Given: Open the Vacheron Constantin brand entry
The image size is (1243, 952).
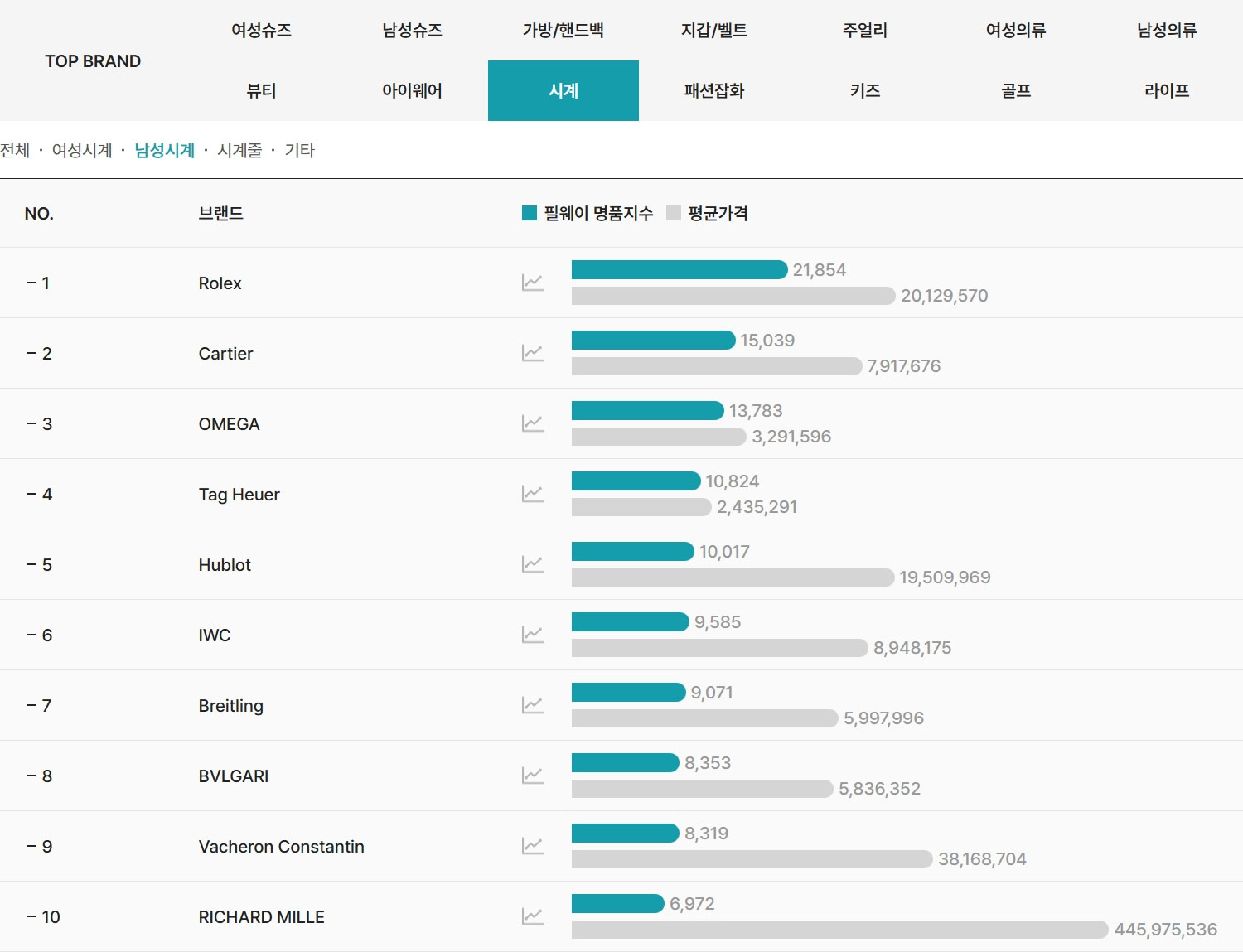Looking at the screenshot, I should pos(282,847).
